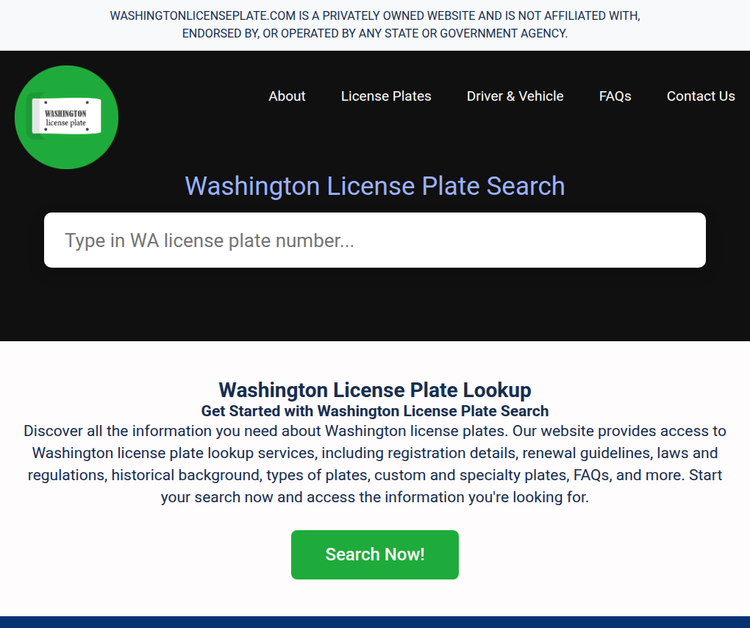Click the Washington License Plate Search heading
This screenshot has height=628, width=750.
(375, 186)
